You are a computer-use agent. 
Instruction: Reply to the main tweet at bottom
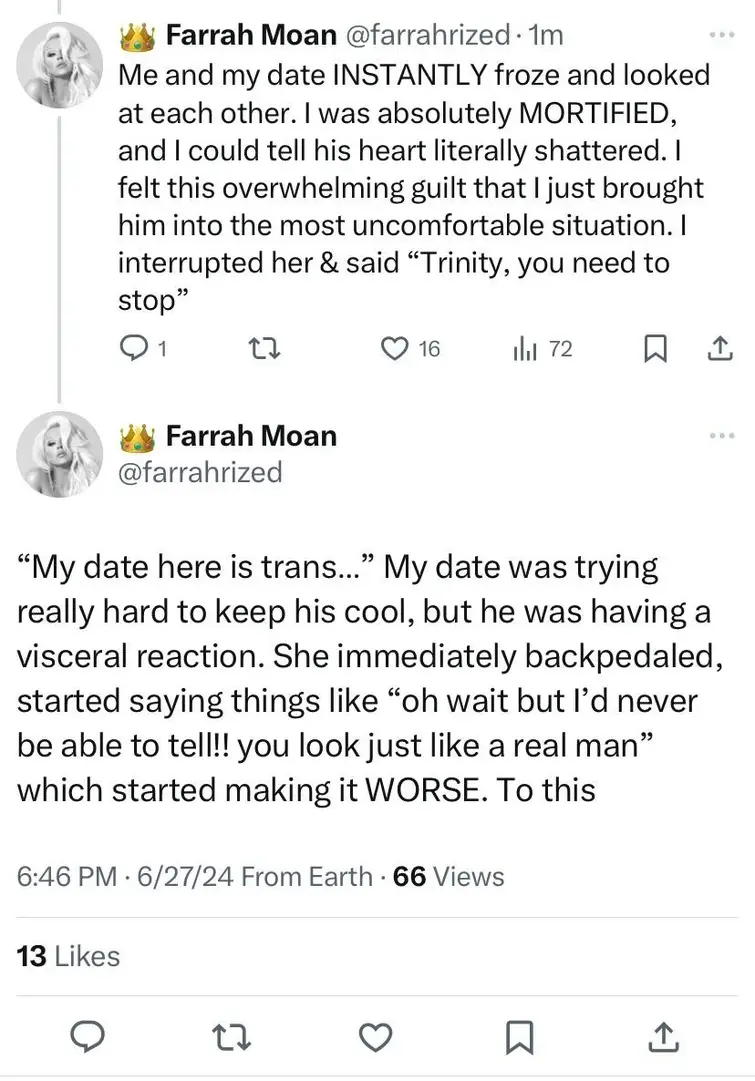click(x=93, y=1039)
